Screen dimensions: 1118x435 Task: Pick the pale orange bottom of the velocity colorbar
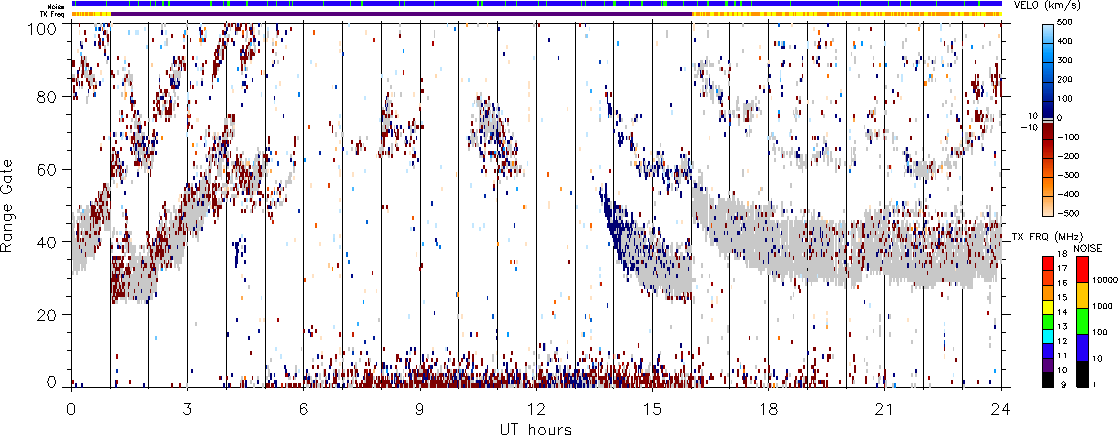1050,208
